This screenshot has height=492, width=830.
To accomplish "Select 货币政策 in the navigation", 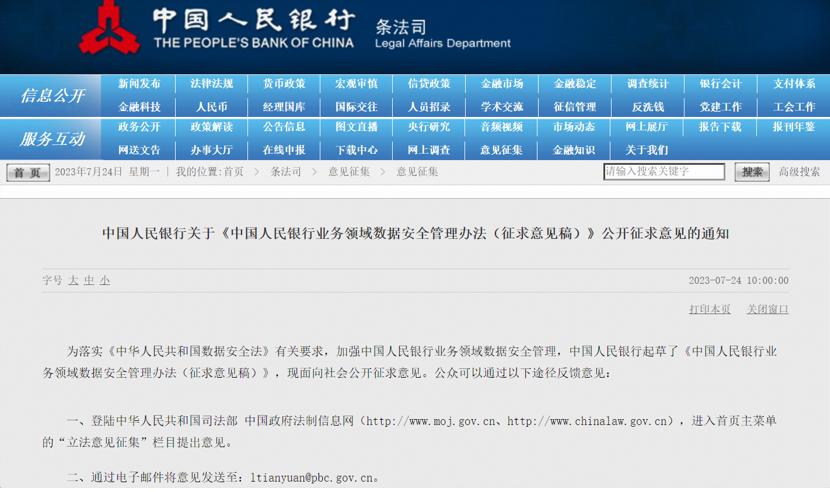I will 284,84.
